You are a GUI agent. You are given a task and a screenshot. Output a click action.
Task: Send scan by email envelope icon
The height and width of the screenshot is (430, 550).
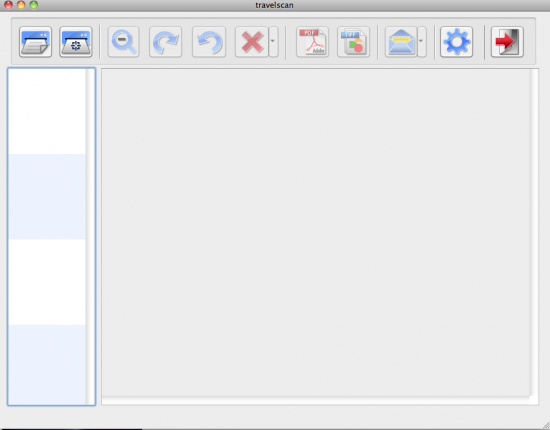click(401, 42)
